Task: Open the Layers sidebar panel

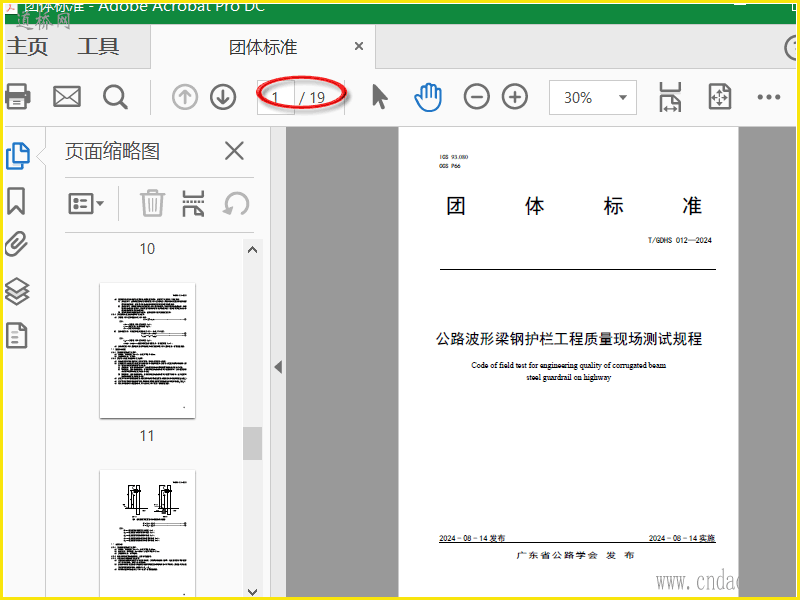Action: [x=17, y=291]
